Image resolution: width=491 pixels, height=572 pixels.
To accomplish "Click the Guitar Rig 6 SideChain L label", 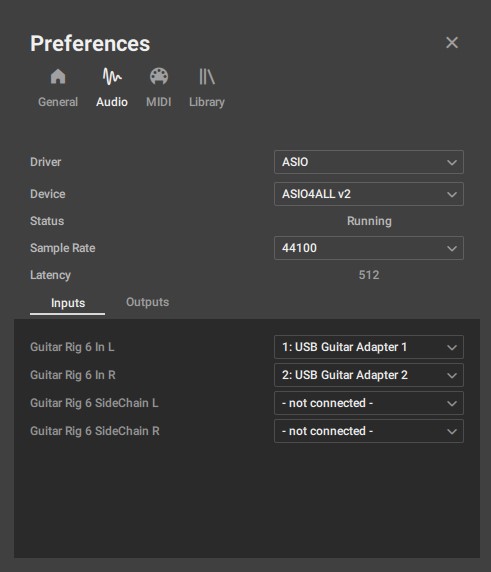I will (94, 403).
